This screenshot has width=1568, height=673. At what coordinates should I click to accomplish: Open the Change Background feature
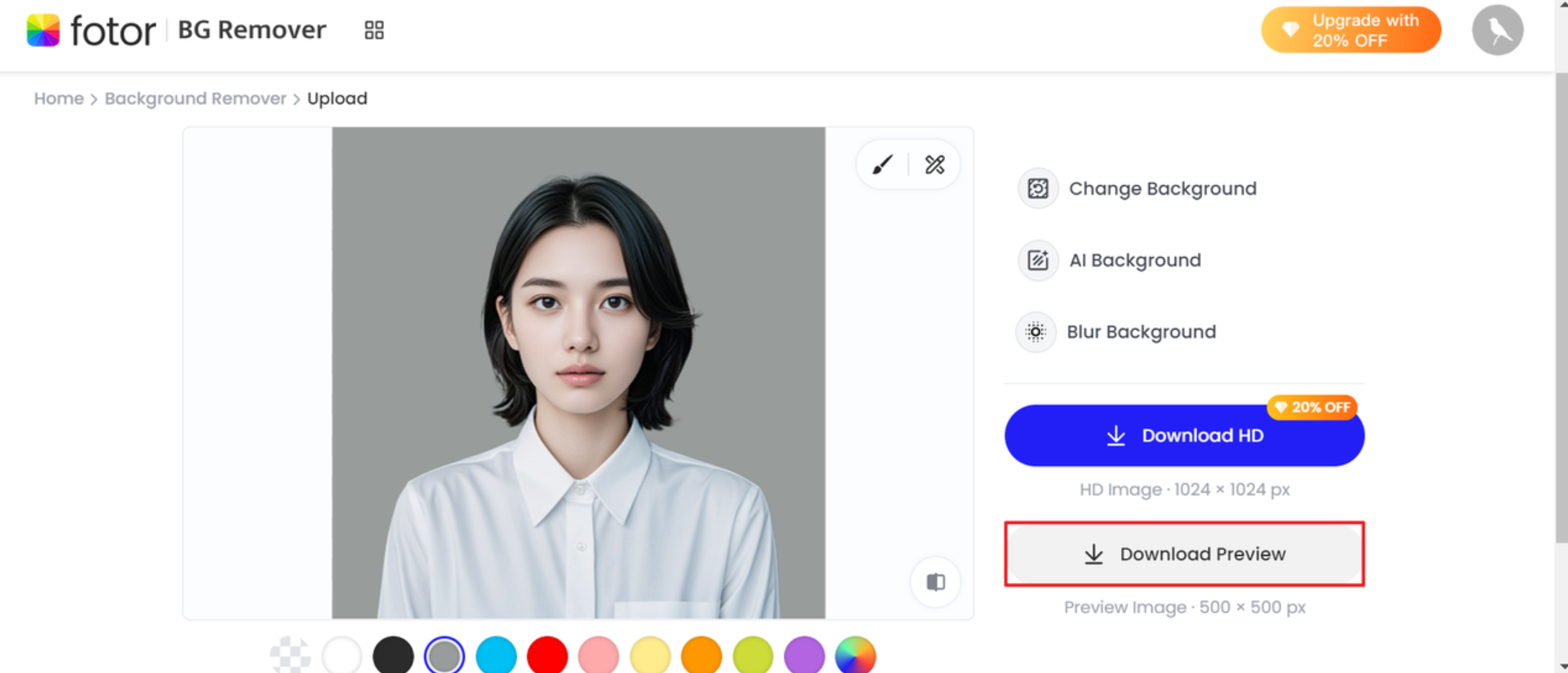coord(1162,189)
